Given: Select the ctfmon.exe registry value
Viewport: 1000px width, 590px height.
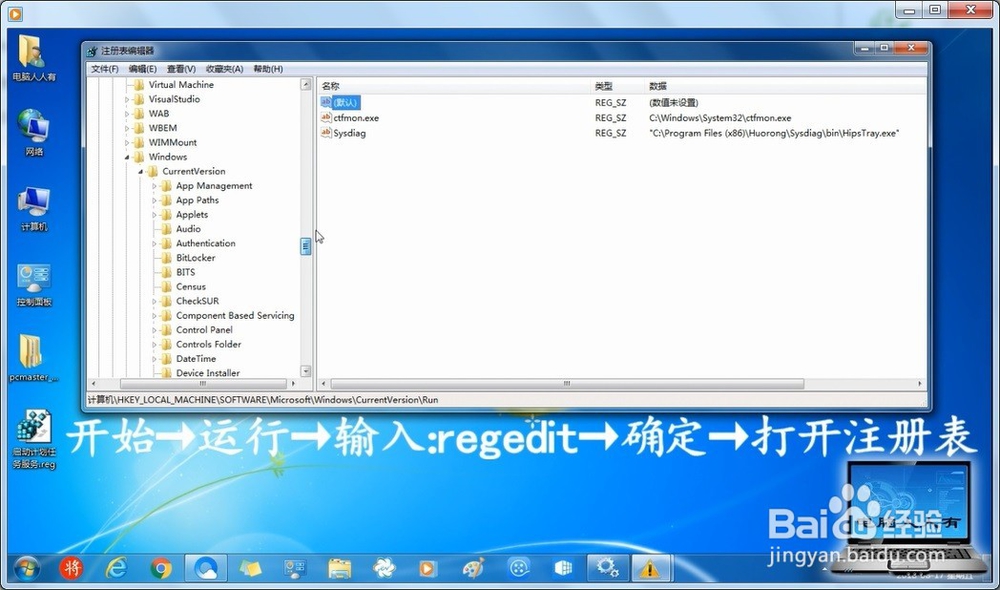Looking at the screenshot, I should 356,118.
